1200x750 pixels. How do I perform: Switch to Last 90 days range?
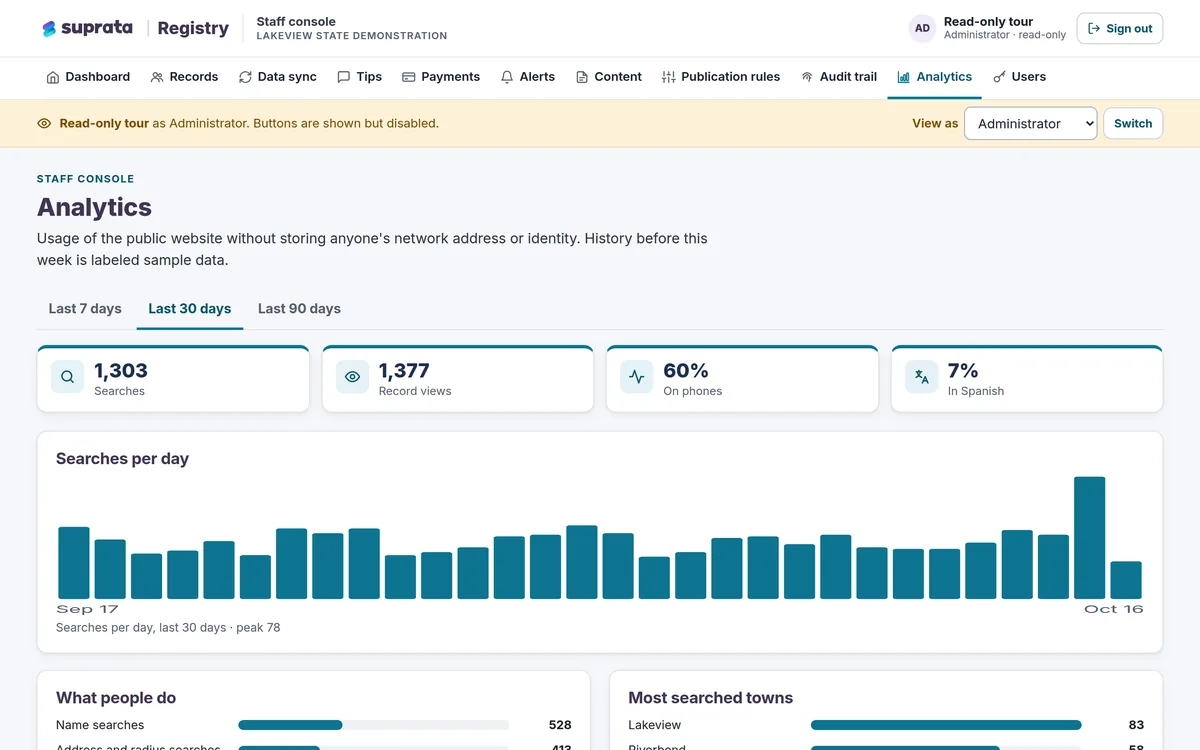(x=299, y=308)
